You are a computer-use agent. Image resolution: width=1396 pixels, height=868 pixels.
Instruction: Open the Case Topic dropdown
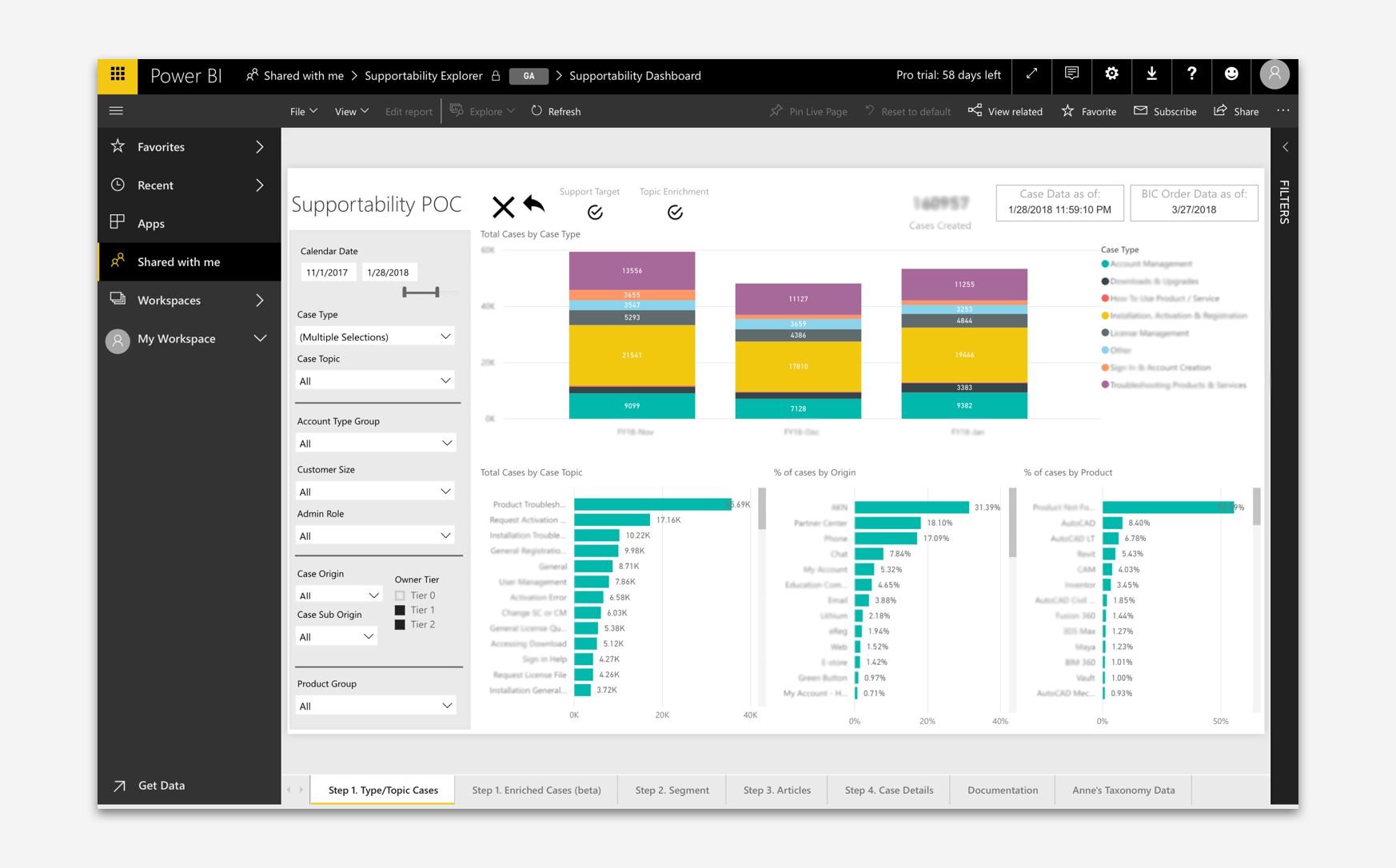tap(375, 380)
